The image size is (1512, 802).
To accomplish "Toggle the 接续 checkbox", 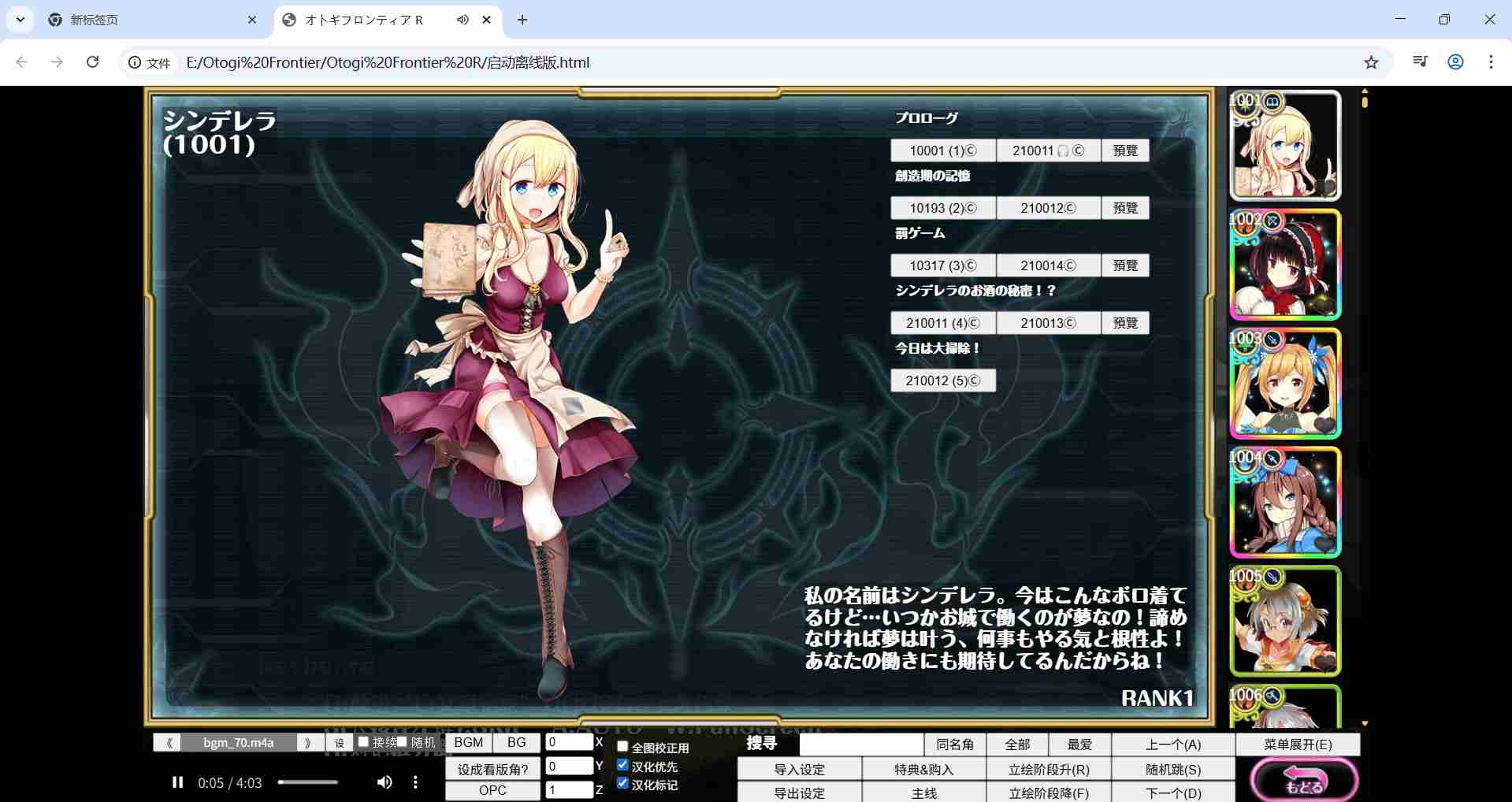I will click(x=363, y=741).
